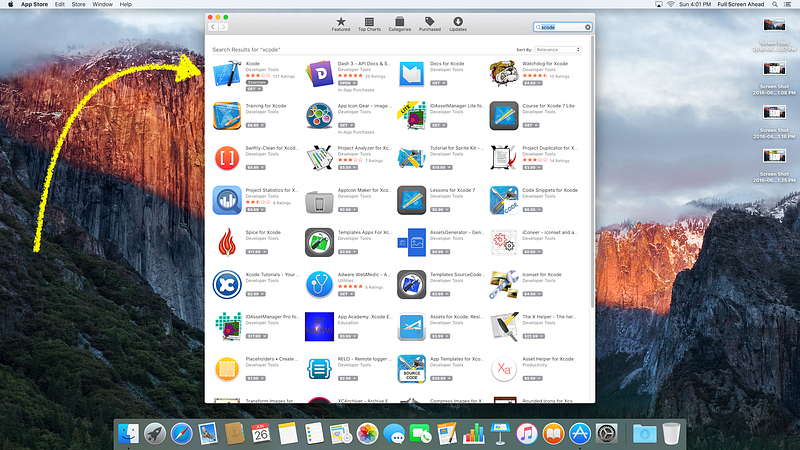
Task: Open the Spice for Xcode flame icon
Action: tap(227, 242)
